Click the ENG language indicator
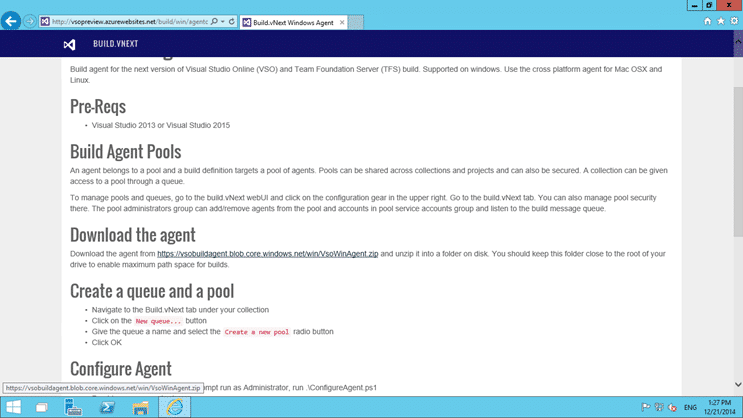Image resolution: width=743 pixels, height=418 pixels. coord(690,408)
